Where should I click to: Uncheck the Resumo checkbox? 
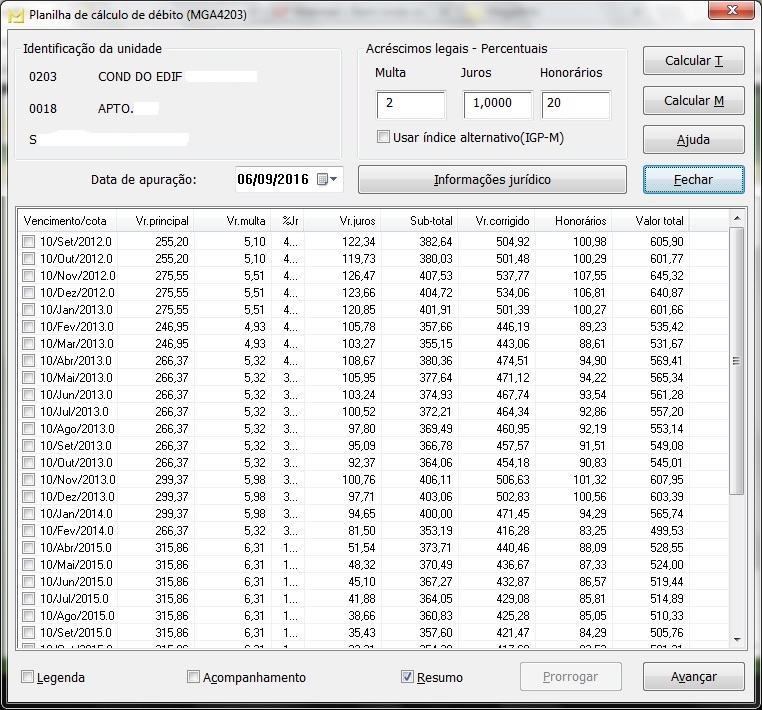tap(407, 677)
